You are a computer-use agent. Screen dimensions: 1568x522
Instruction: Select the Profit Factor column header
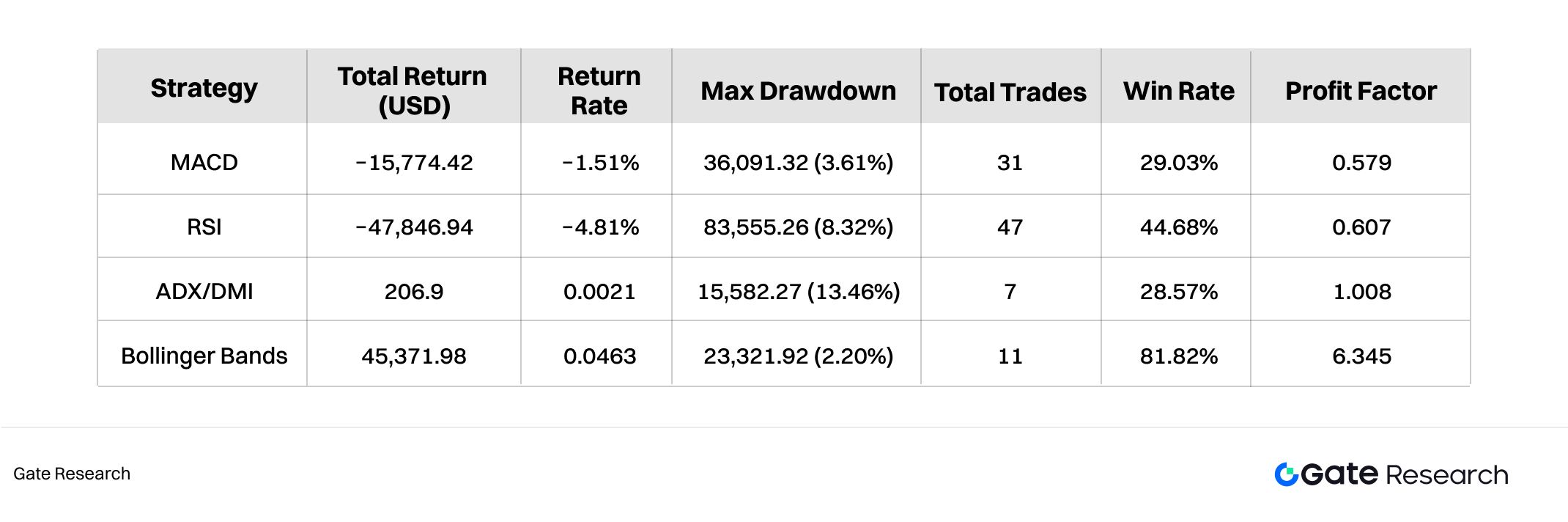click(1361, 91)
